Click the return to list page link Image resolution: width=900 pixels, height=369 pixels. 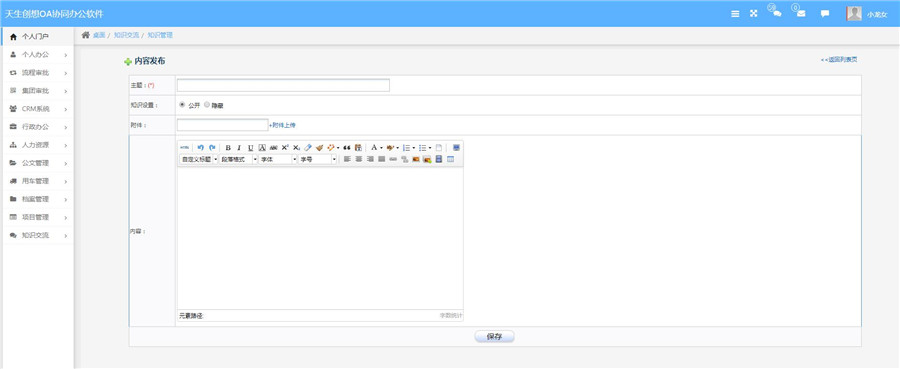click(839, 59)
